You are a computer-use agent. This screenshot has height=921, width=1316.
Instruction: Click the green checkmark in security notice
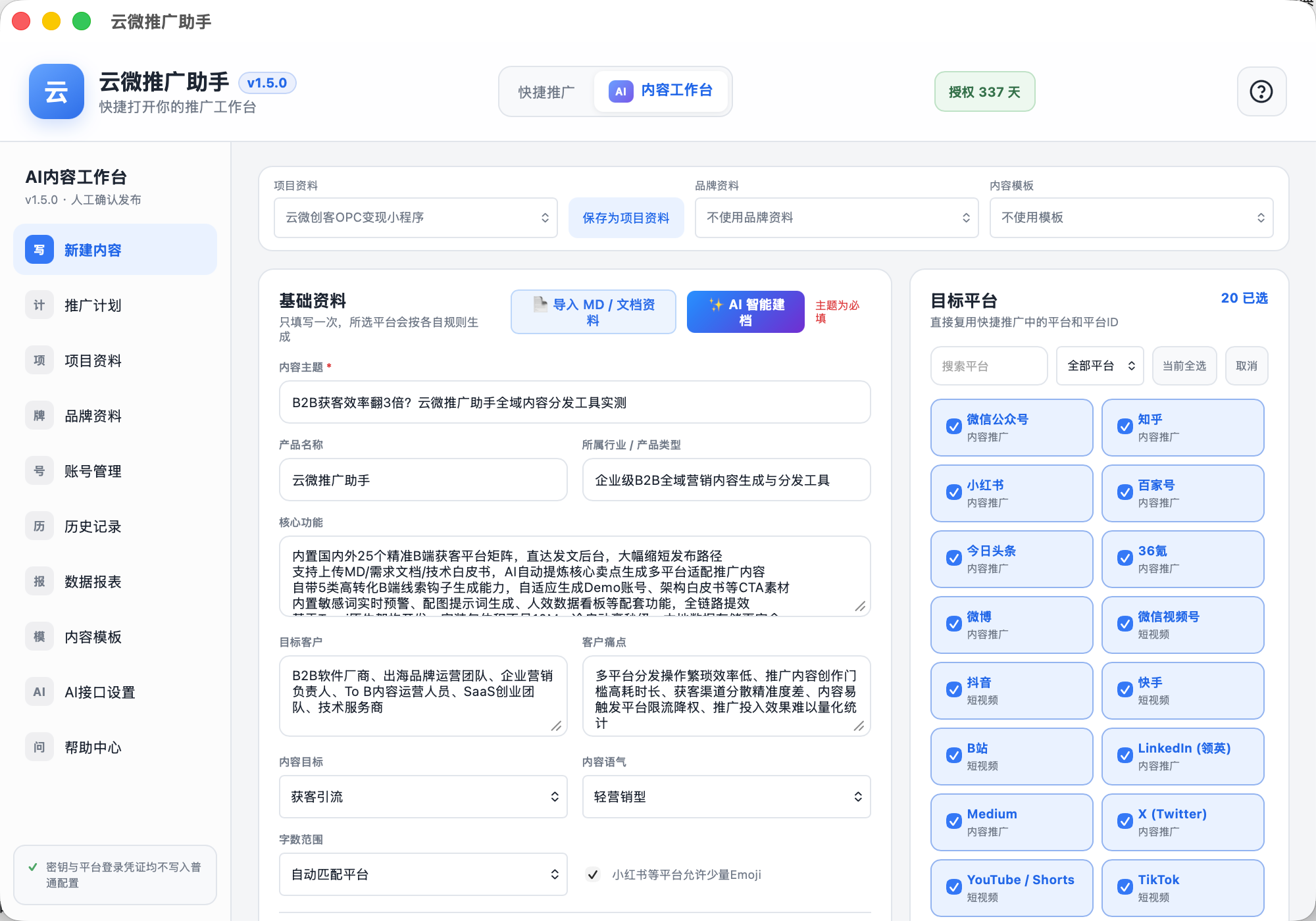point(33,867)
